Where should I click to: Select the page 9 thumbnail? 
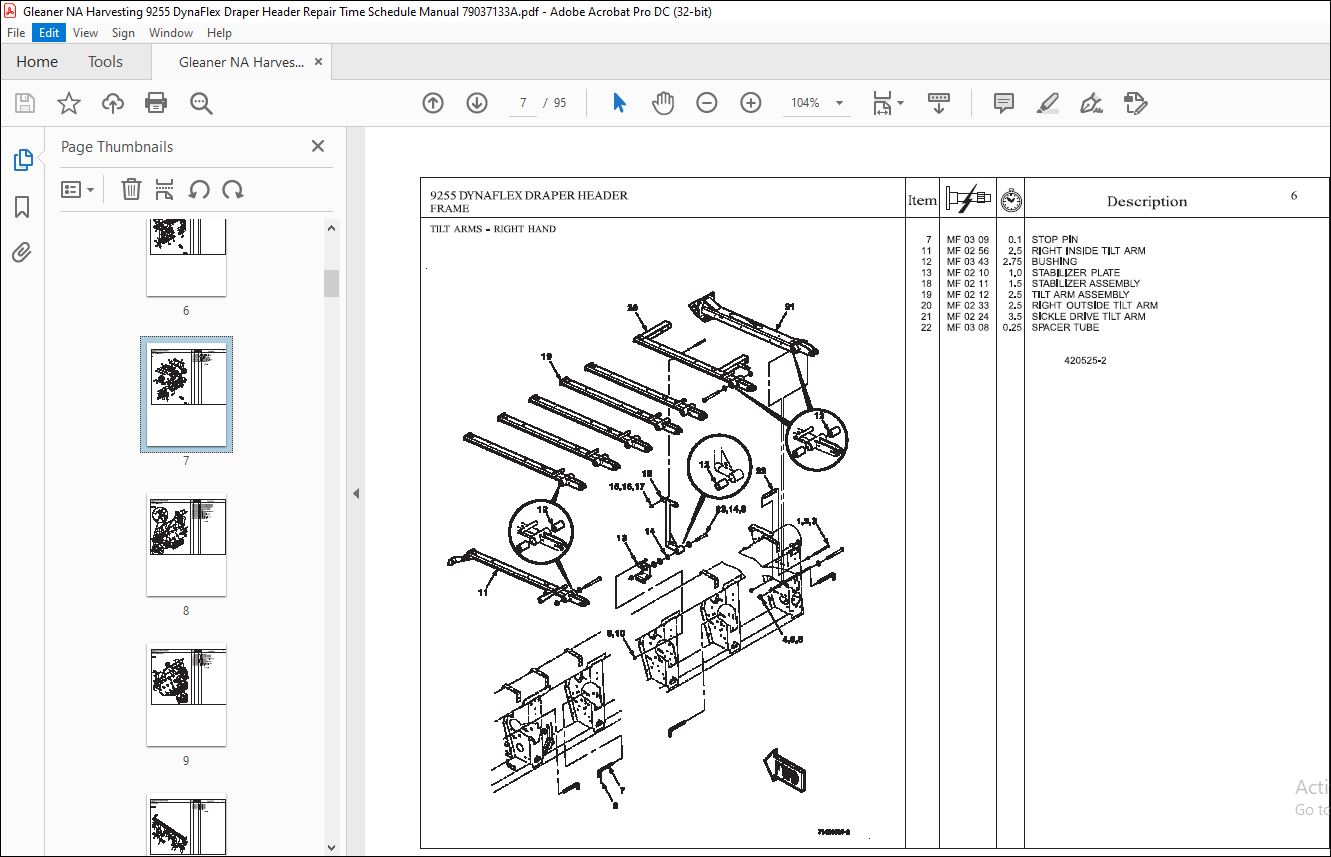tap(186, 695)
